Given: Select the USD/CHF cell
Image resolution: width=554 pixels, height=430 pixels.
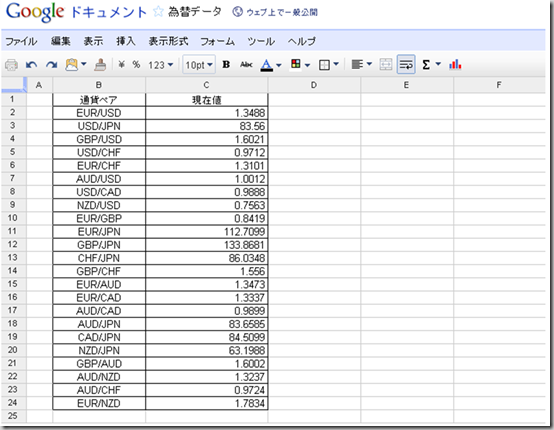Looking at the screenshot, I should click(x=99, y=153).
